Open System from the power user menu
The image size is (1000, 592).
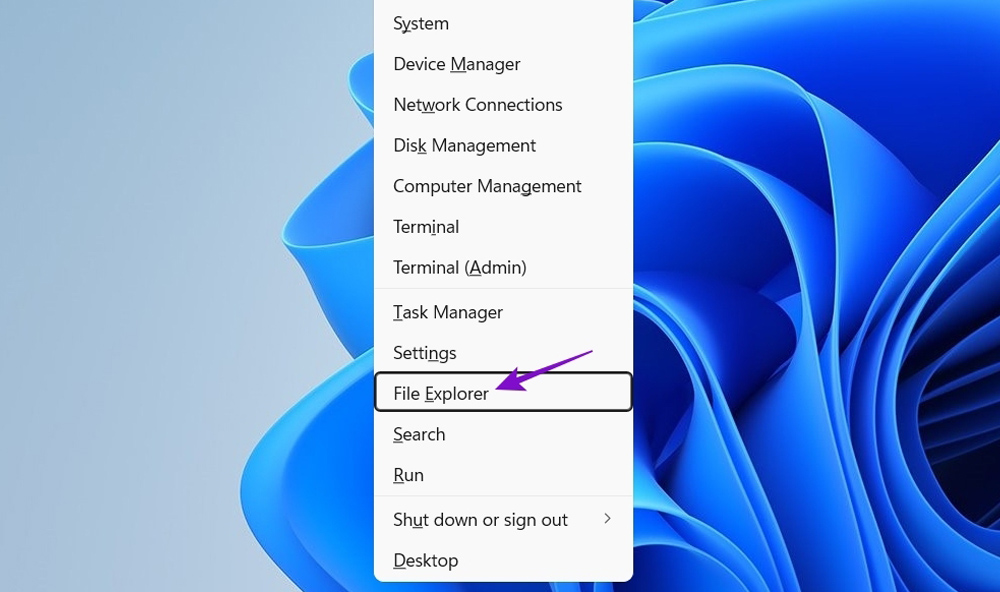tap(421, 23)
